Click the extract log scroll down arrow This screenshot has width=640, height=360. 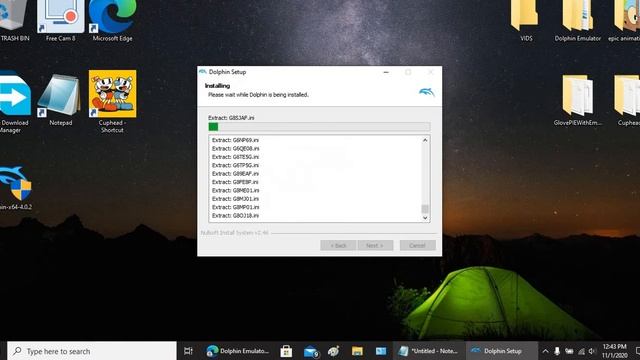coord(425,218)
